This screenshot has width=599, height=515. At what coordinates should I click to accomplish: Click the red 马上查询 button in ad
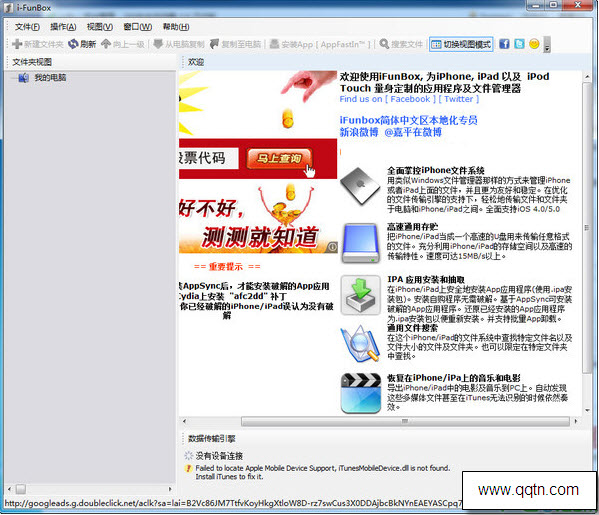pyautogui.click(x=280, y=159)
